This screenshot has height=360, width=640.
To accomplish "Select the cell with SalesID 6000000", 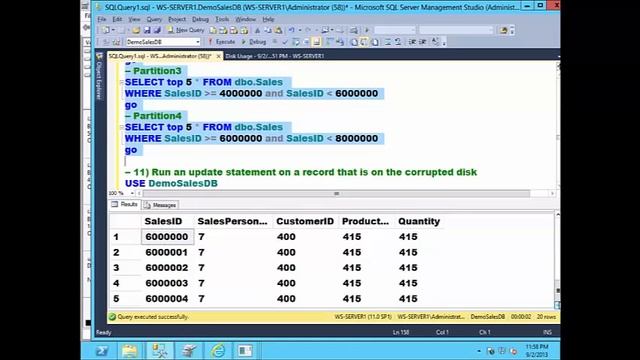I will (x=167, y=237).
